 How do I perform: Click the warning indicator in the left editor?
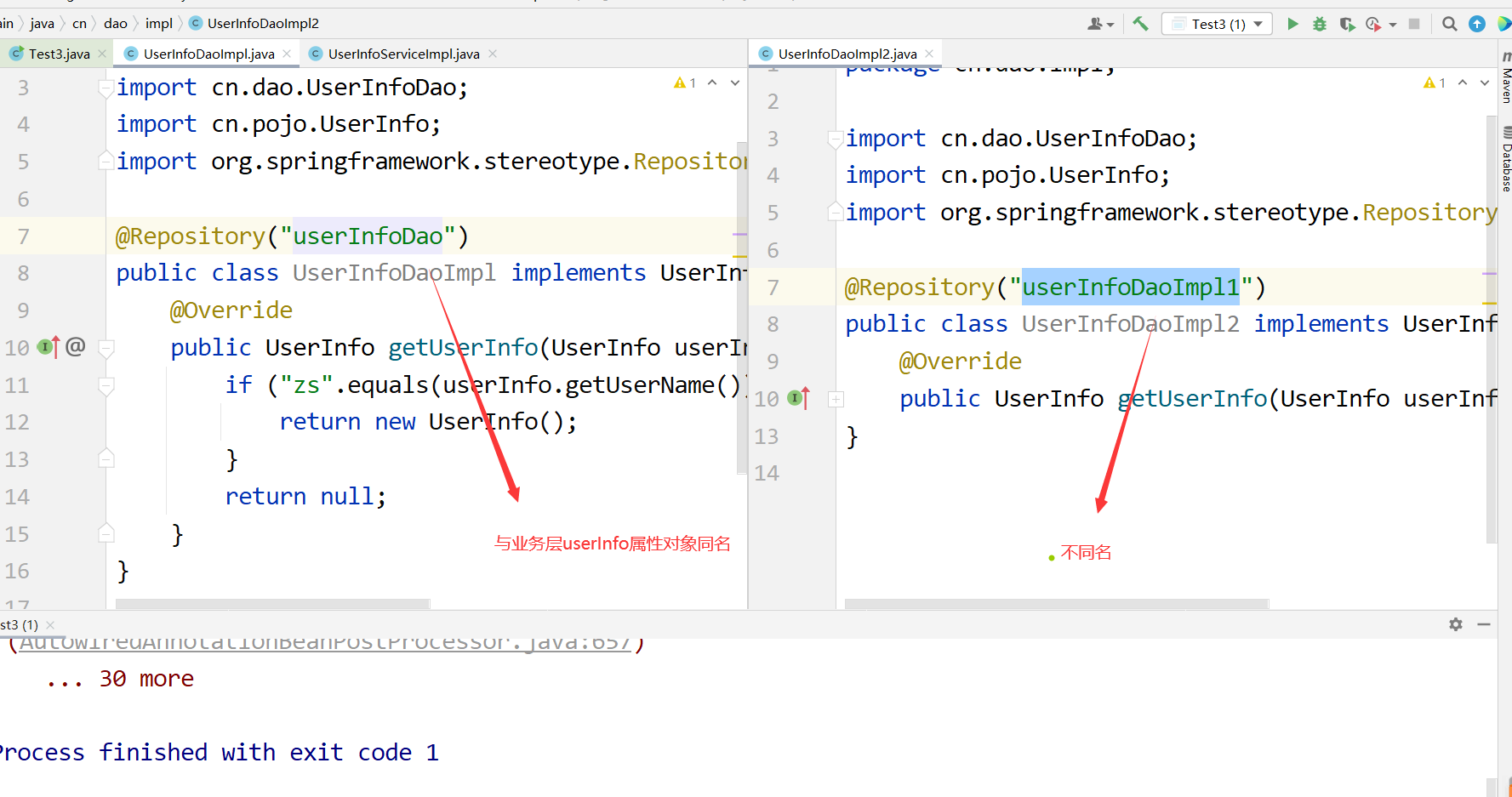tap(685, 83)
